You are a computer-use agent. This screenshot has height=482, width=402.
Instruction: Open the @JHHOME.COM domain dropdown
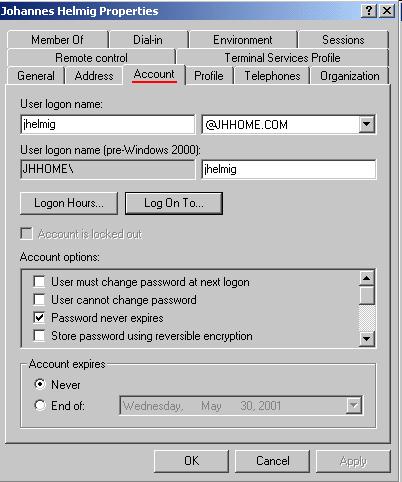(x=367, y=124)
